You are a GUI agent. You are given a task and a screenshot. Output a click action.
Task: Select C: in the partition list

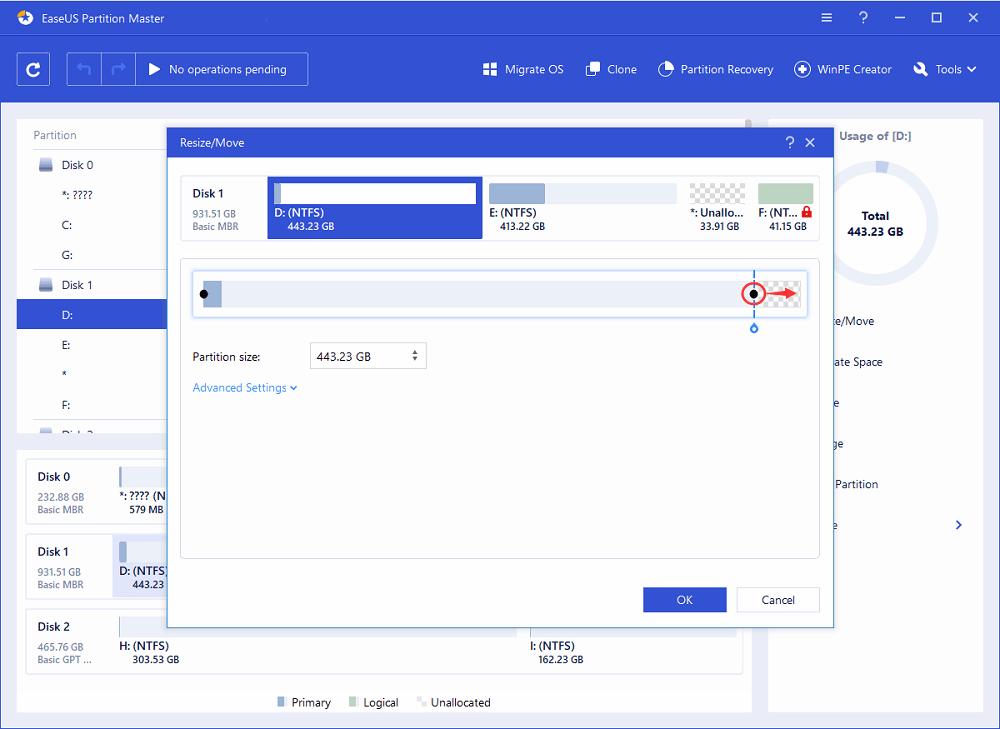(x=67, y=225)
